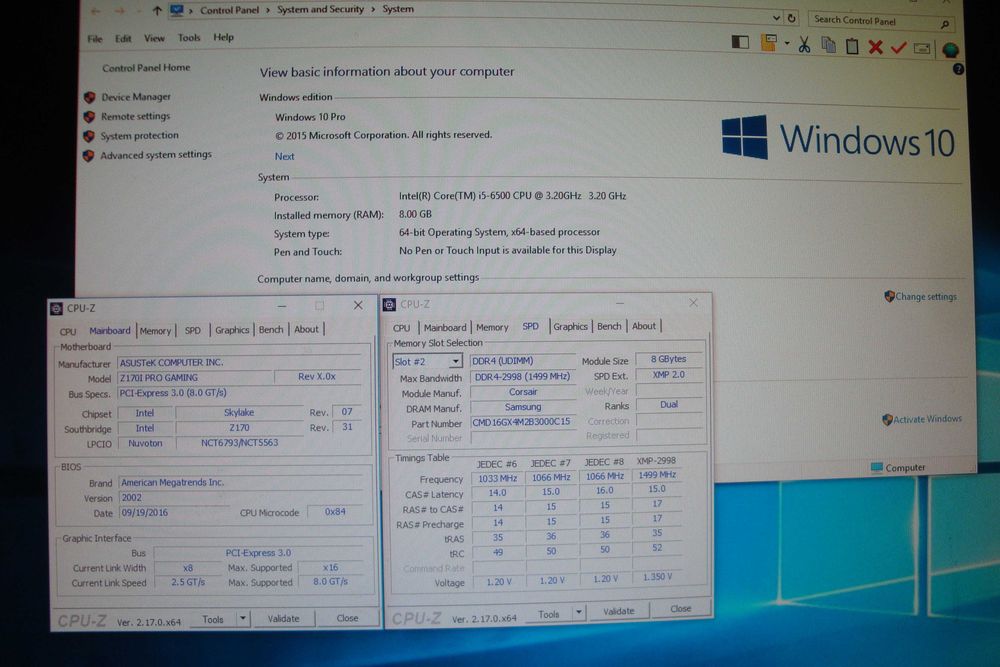Screen dimensions: 1000x667
Task: Open the Slot #2 memory slot dropdown
Action: tap(455, 362)
